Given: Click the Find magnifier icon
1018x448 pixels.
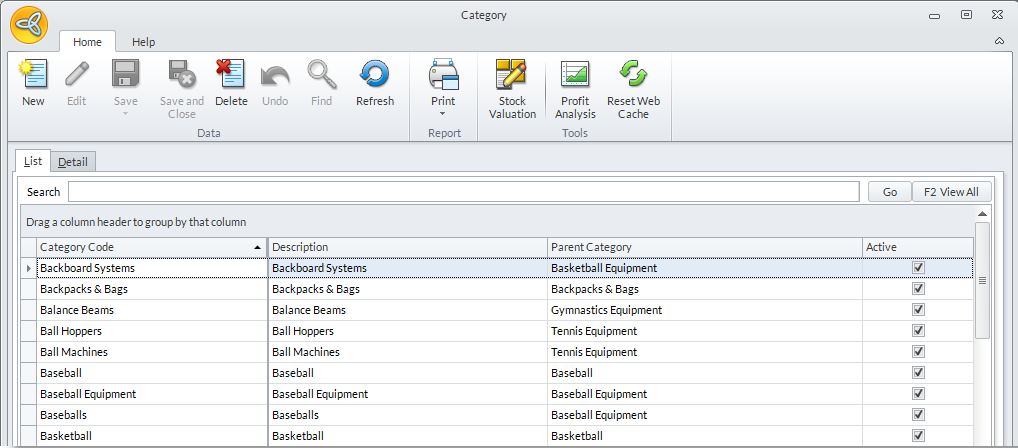Looking at the screenshot, I should (321, 76).
